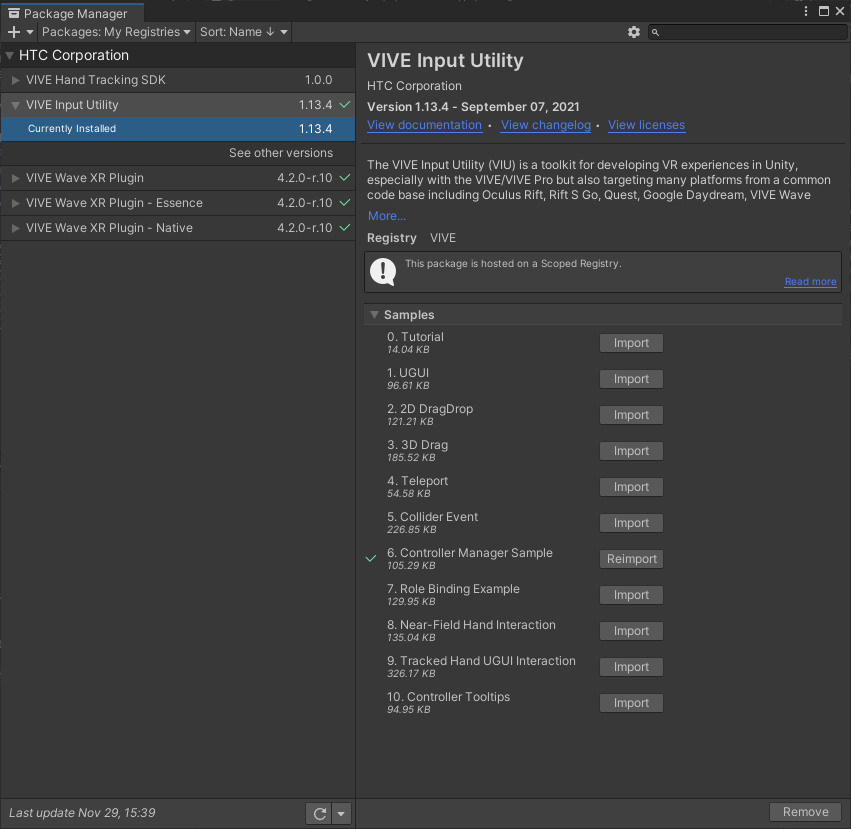Click See other versions
The image size is (851, 829).
[x=280, y=153]
